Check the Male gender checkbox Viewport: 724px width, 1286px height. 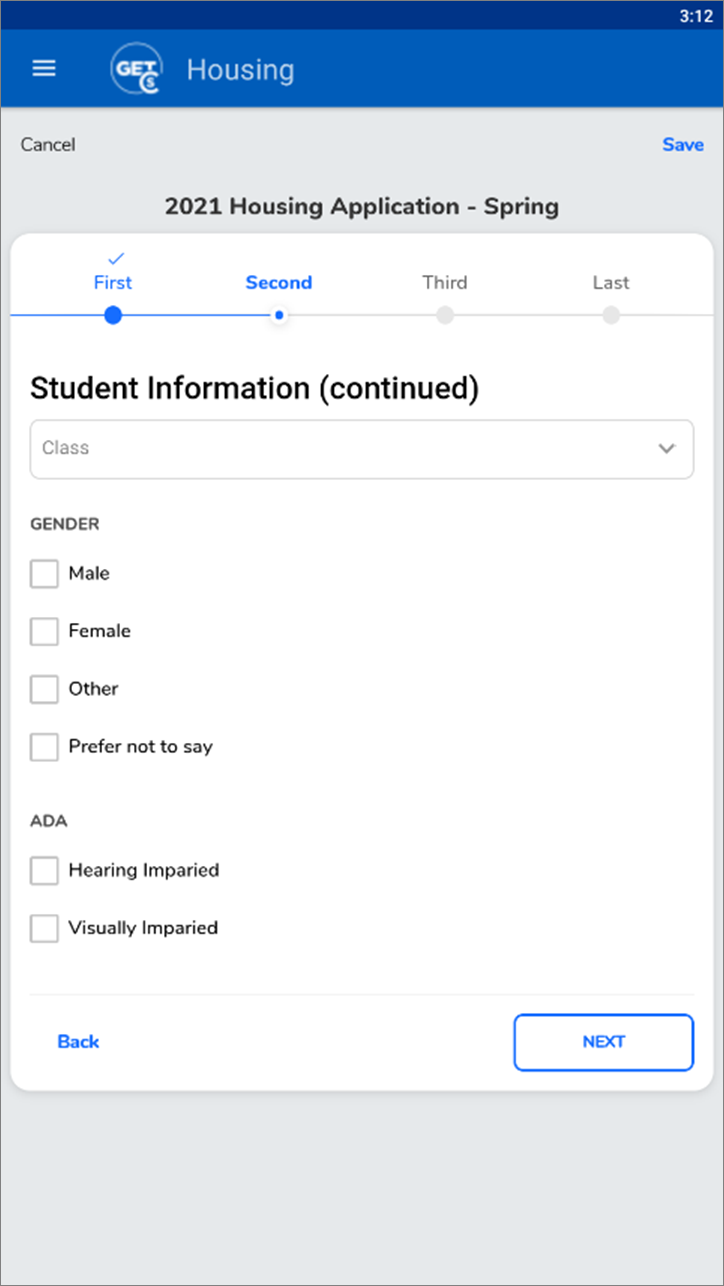coord(44,574)
